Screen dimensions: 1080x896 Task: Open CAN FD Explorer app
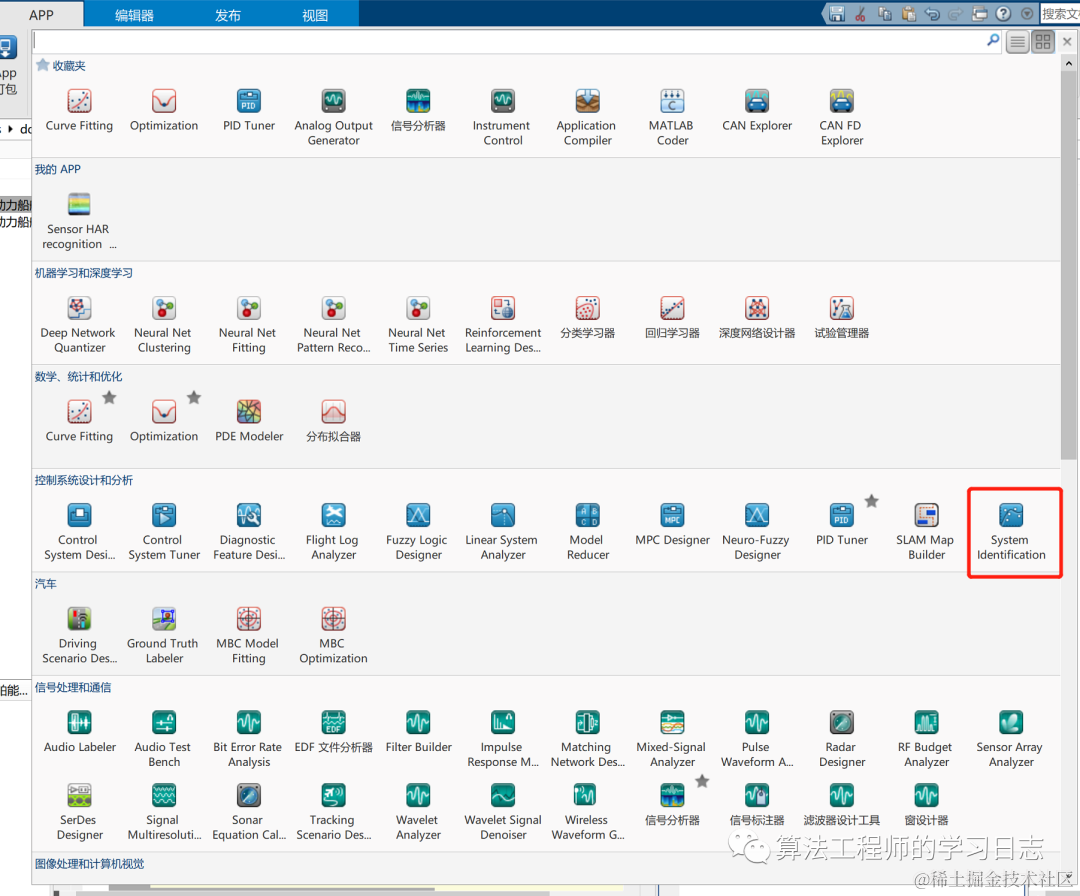842,117
